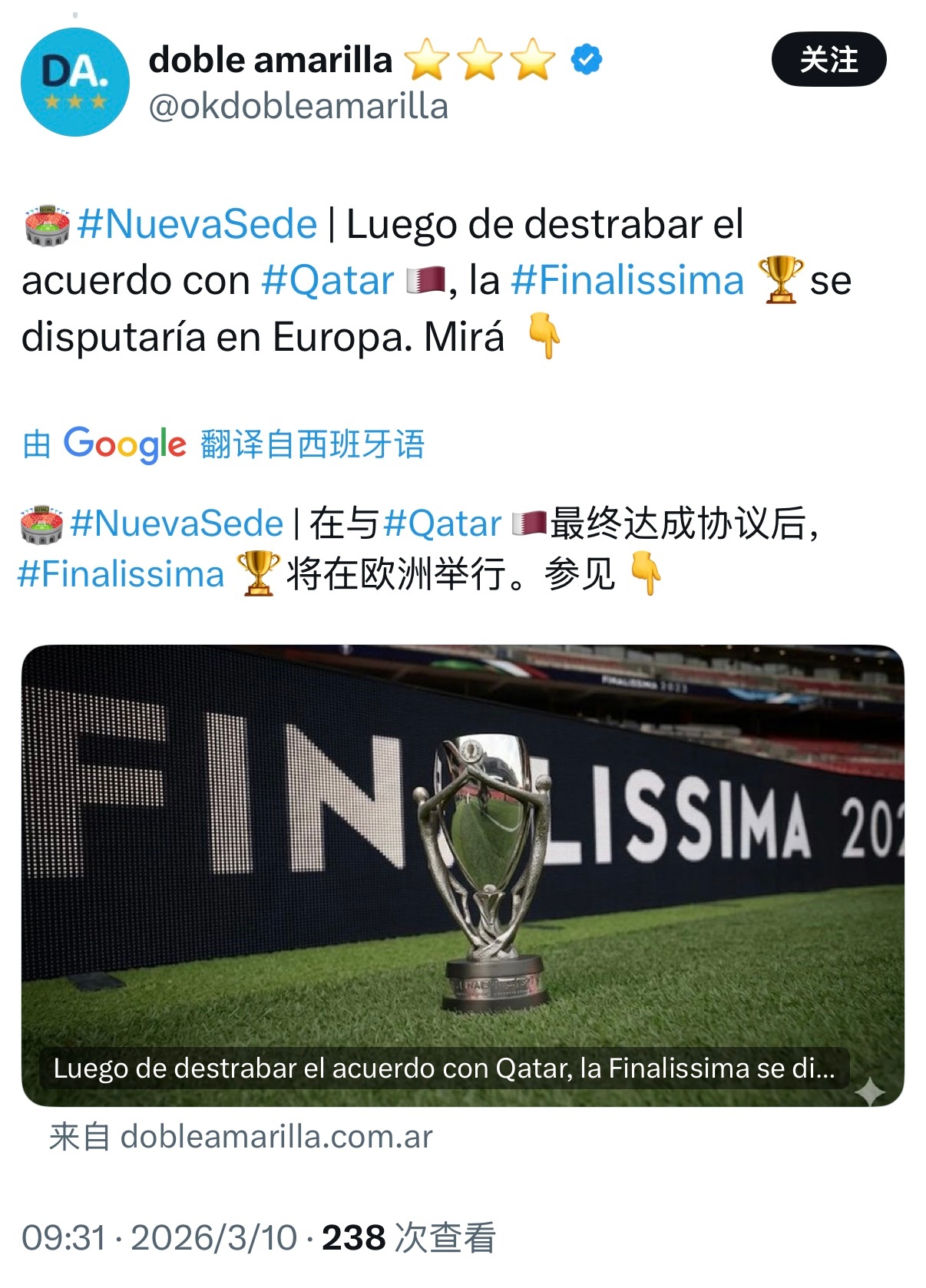926x1288 pixels.
Task: Open #Qatar hashtag in translated text
Action: pyautogui.click(x=442, y=523)
